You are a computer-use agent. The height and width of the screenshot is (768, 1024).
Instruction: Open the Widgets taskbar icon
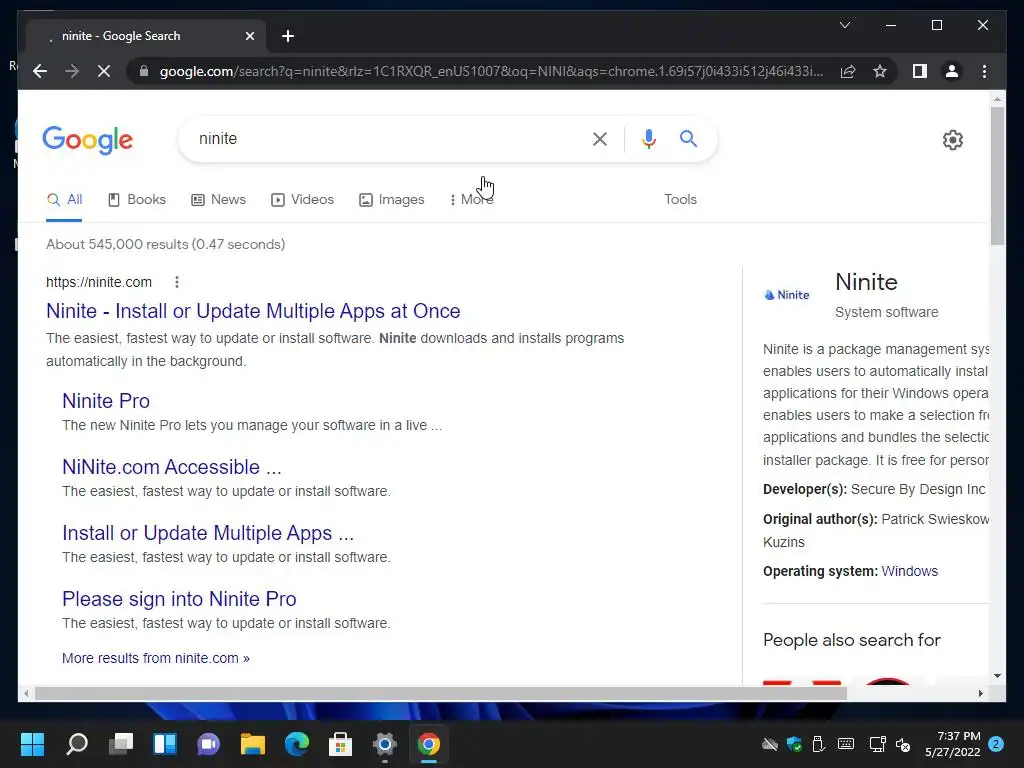click(165, 744)
